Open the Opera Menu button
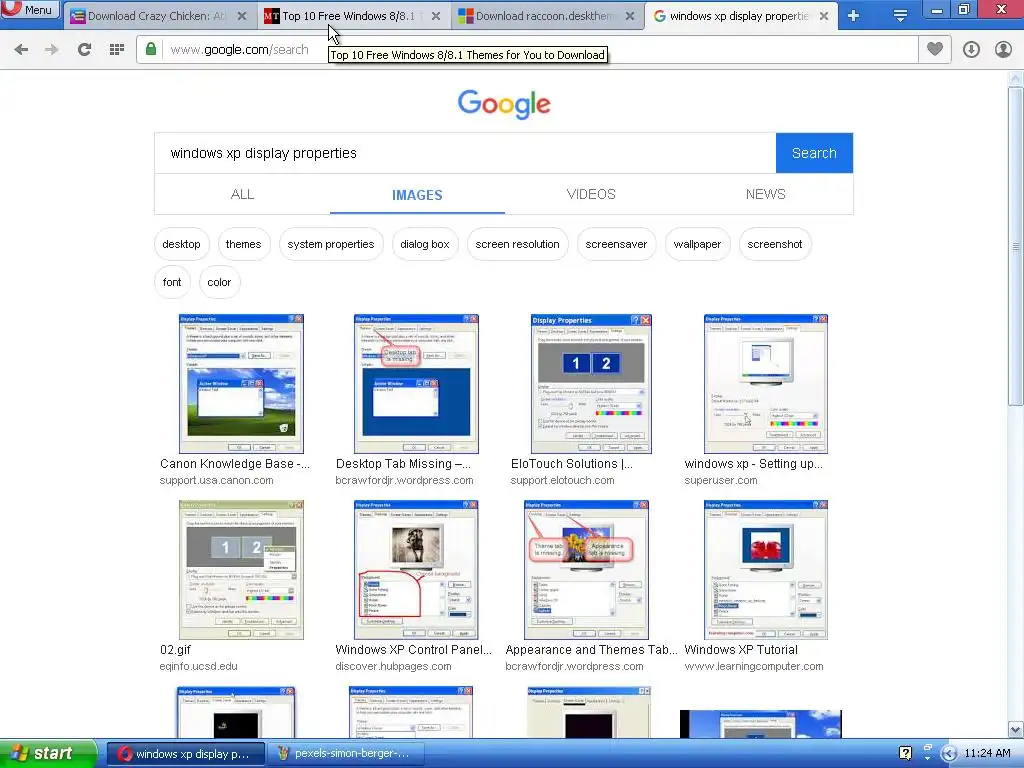The height and width of the screenshot is (768, 1024). pyautogui.click(x=29, y=9)
